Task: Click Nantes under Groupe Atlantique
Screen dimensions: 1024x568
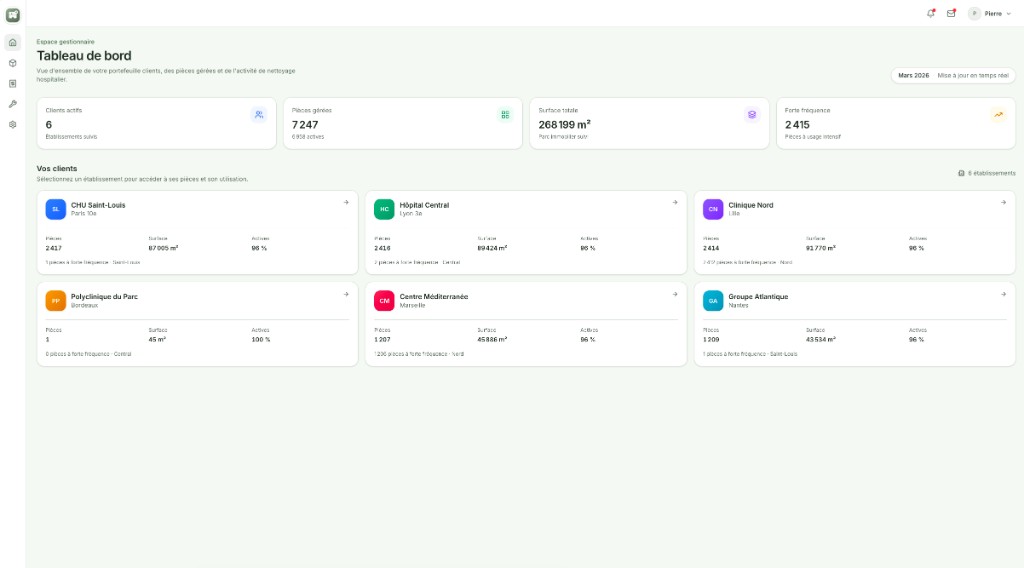Action: click(738, 305)
